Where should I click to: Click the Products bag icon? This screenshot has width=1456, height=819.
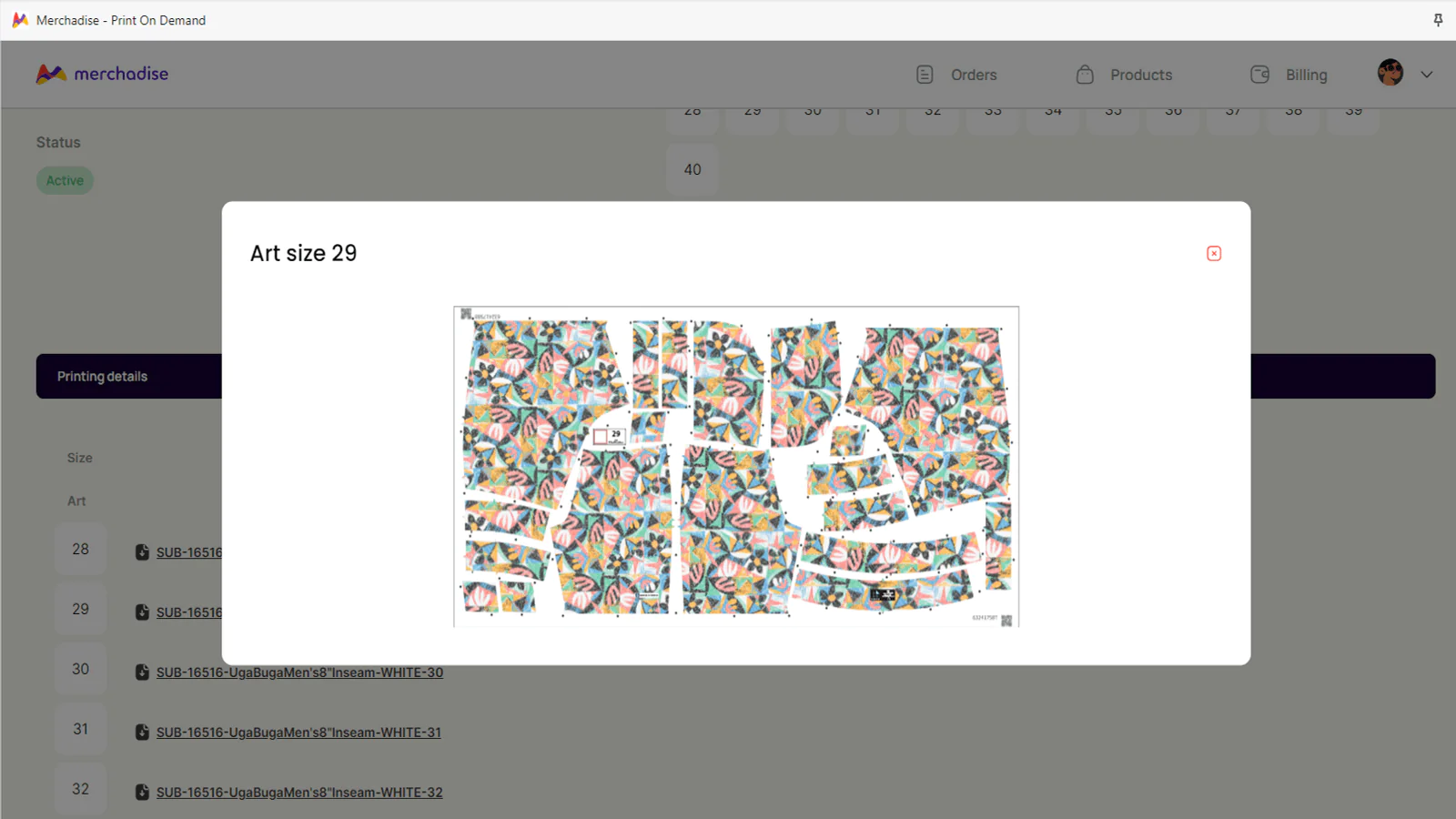(x=1085, y=75)
